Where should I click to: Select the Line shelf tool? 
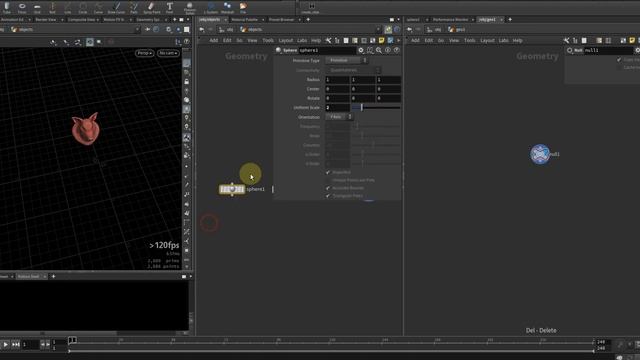pos(67,8)
